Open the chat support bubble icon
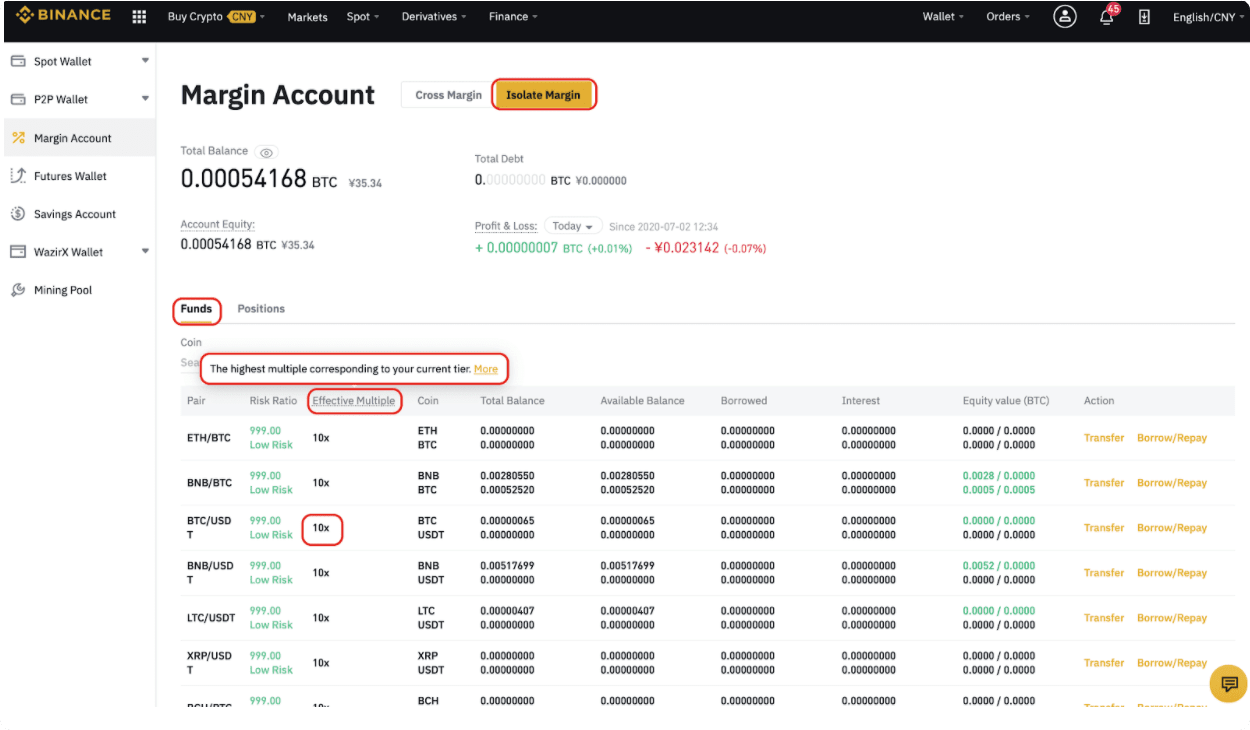Image resolution: width=1250 pixels, height=730 pixels. 1228,685
